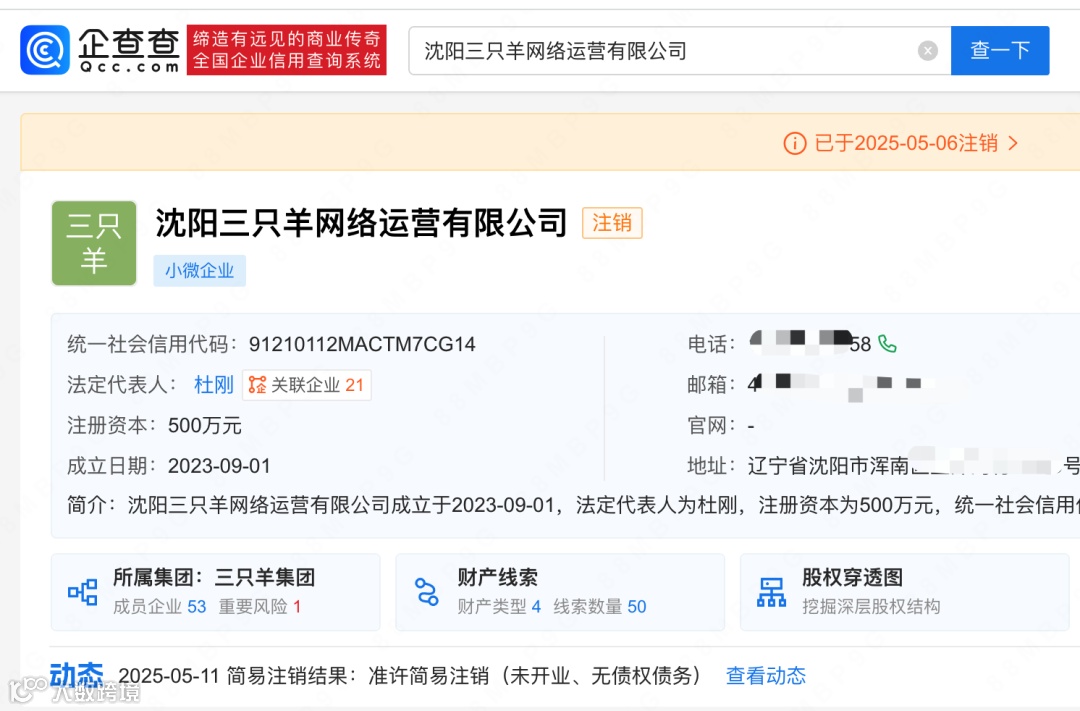Open legal representative 杜刚's profile
Image resolution: width=1080 pixels, height=711 pixels.
214,384
